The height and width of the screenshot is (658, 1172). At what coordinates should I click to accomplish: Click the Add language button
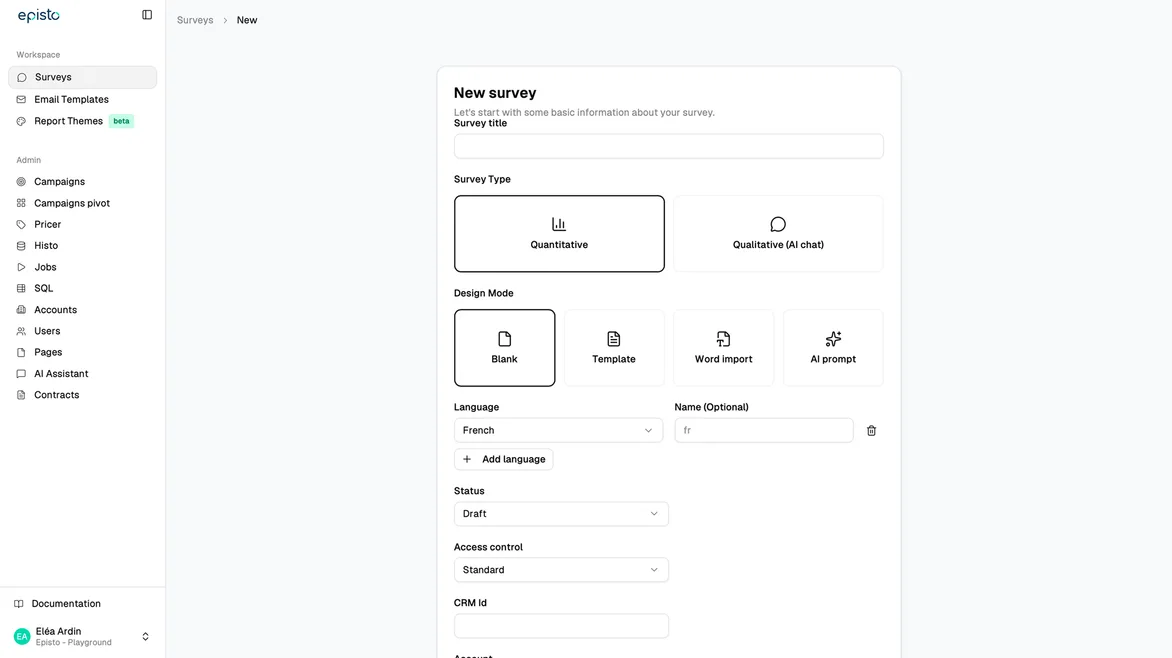click(503, 459)
